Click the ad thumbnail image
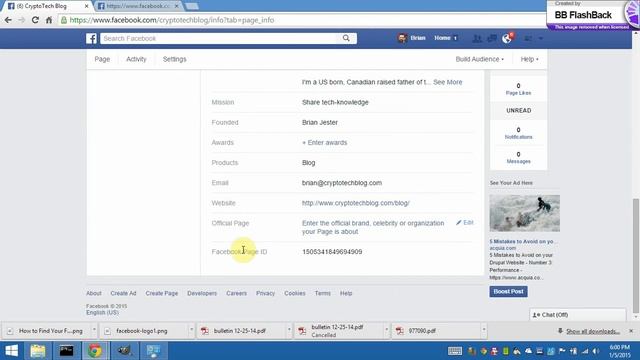640x360 pixels. pos(524,213)
